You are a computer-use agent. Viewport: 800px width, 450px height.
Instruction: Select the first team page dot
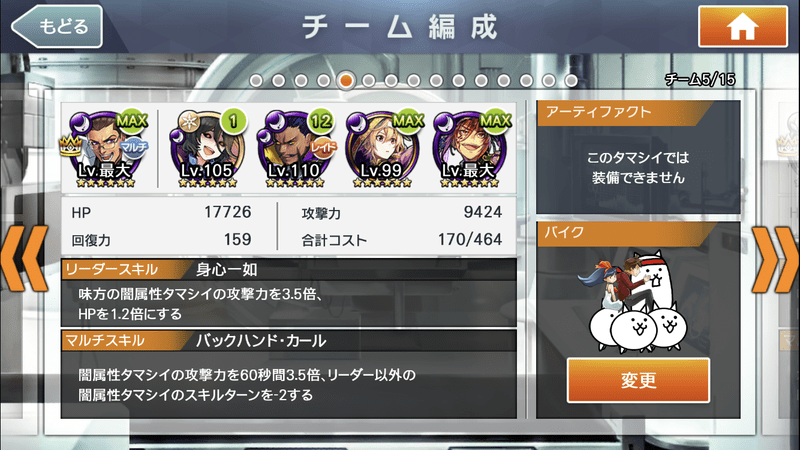[x=256, y=81]
